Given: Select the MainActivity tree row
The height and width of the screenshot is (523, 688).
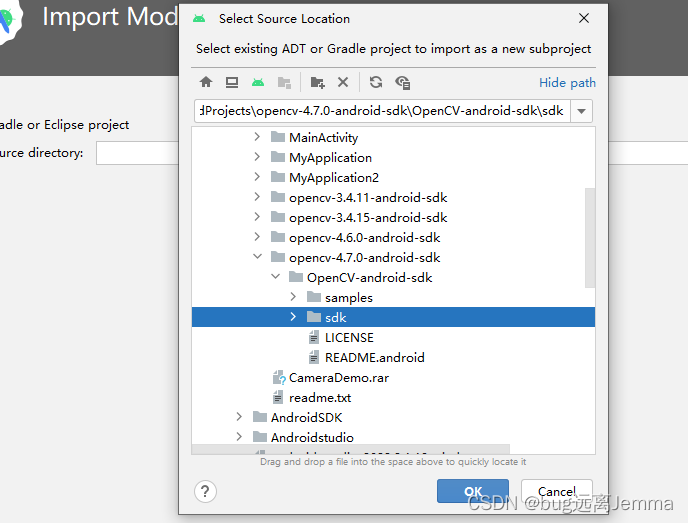Looking at the screenshot, I should [393, 137].
